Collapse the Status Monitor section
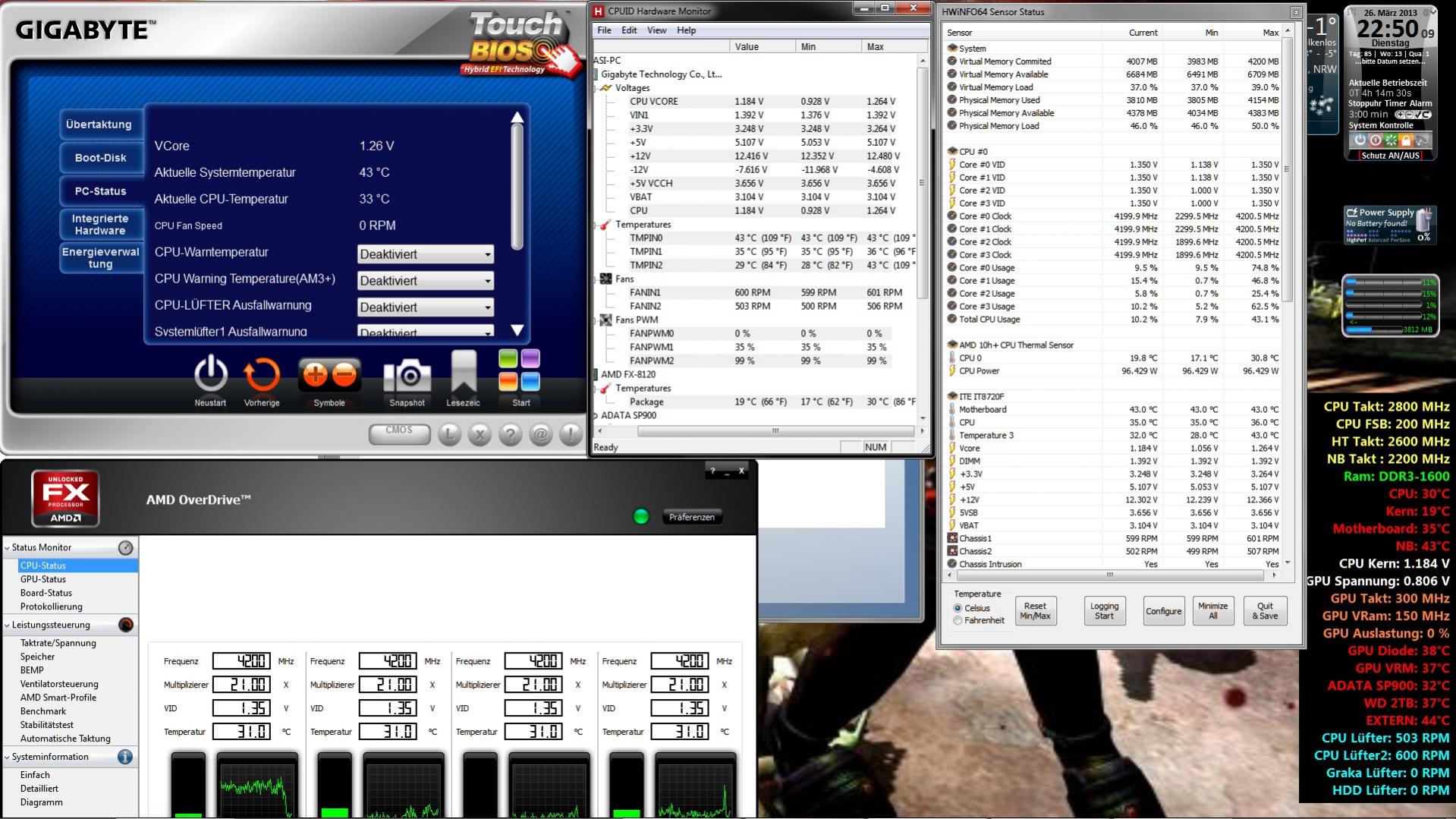Image resolution: width=1456 pixels, height=819 pixels. click(8, 547)
